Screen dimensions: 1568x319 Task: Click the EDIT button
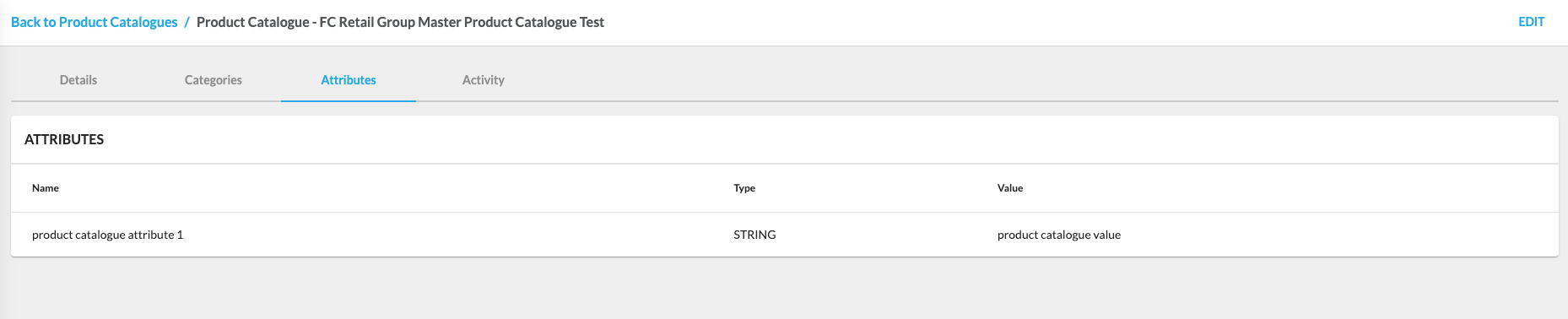(1531, 22)
